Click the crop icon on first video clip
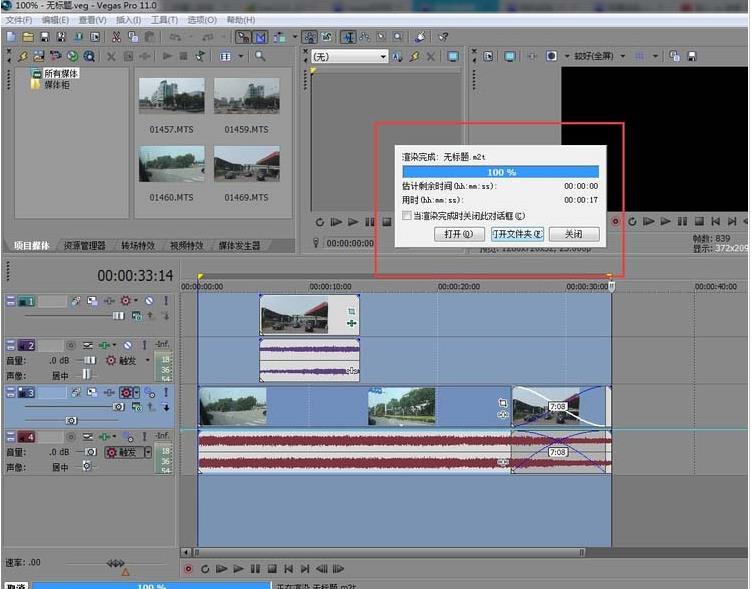The height and width of the screenshot is (589, 753). (351, 312)
